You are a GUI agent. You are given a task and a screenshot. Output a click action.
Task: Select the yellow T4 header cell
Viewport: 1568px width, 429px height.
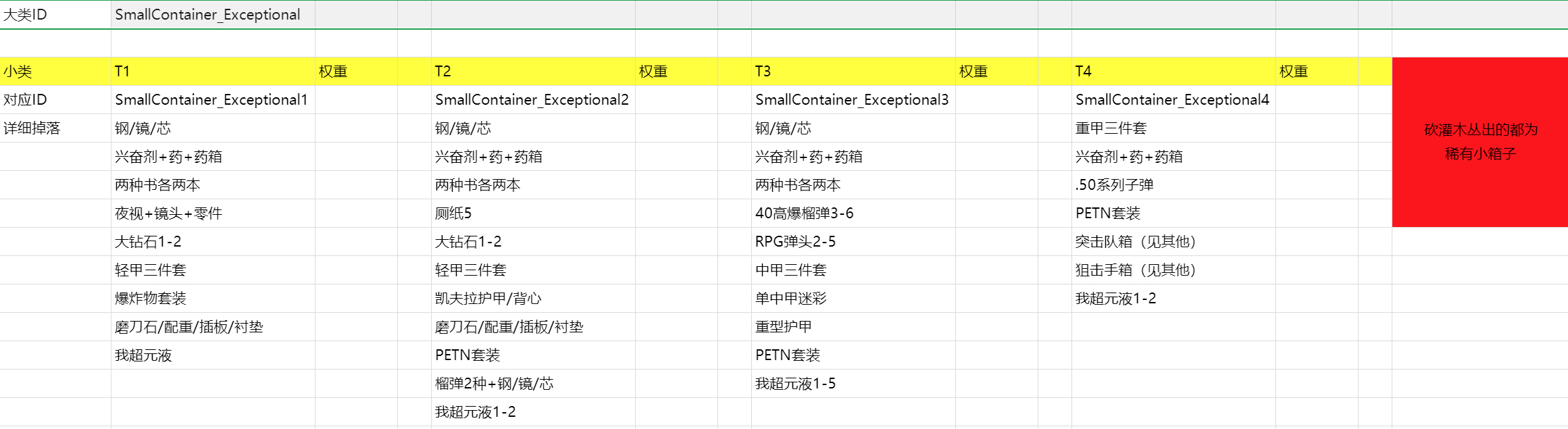1173,72
